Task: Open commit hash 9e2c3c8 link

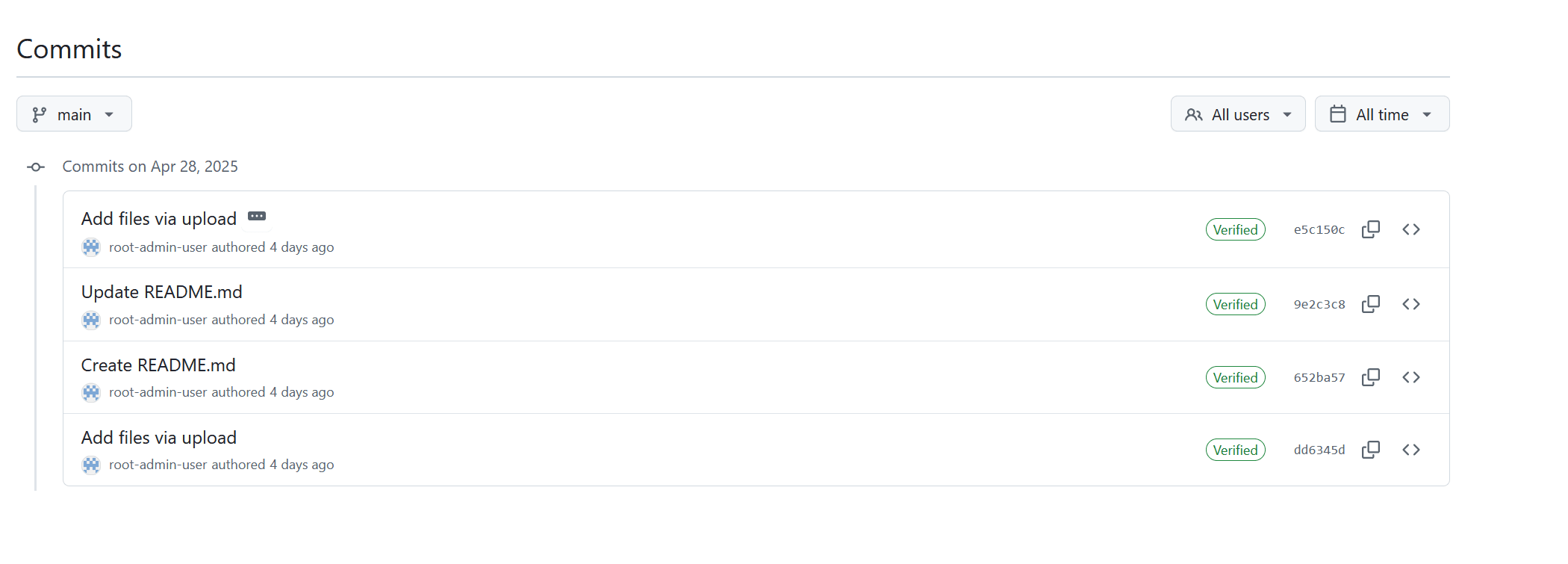Action: [x=1319, y=304]
